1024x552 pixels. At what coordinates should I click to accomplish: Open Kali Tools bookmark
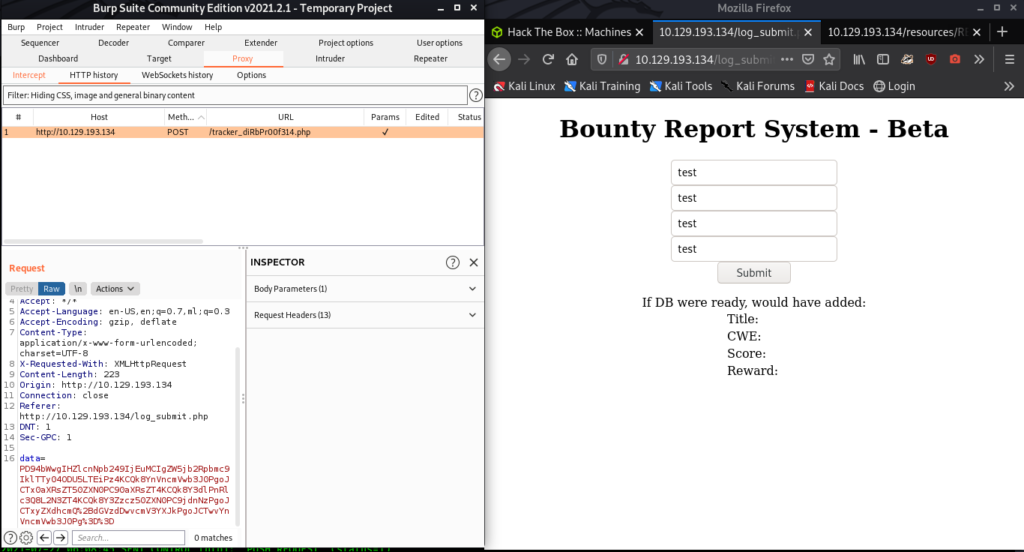point(682,86)
